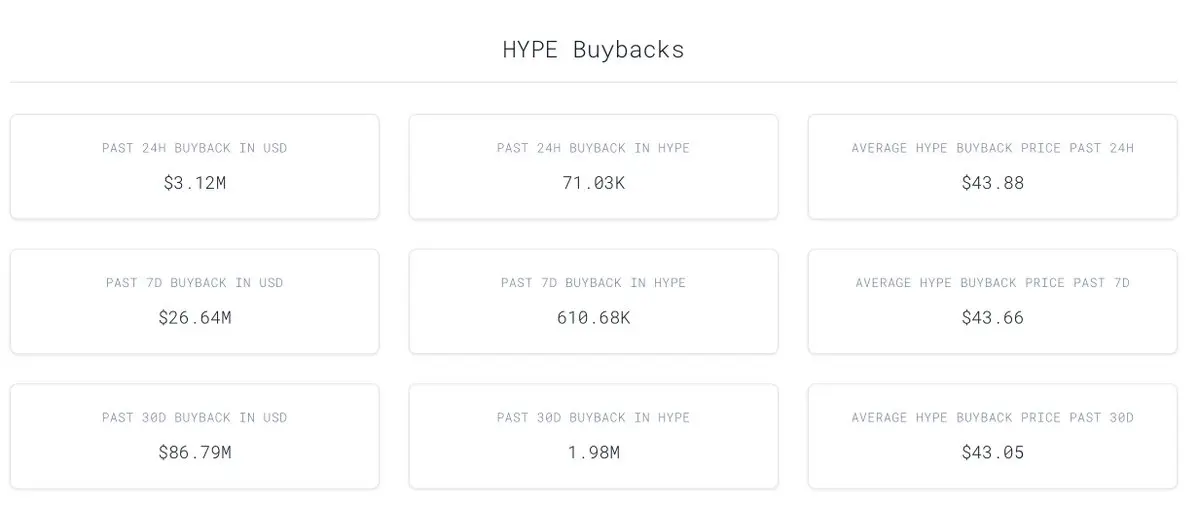Click the 1.98M value
The height and width of the screenshot is (507, 1199).
593,452
